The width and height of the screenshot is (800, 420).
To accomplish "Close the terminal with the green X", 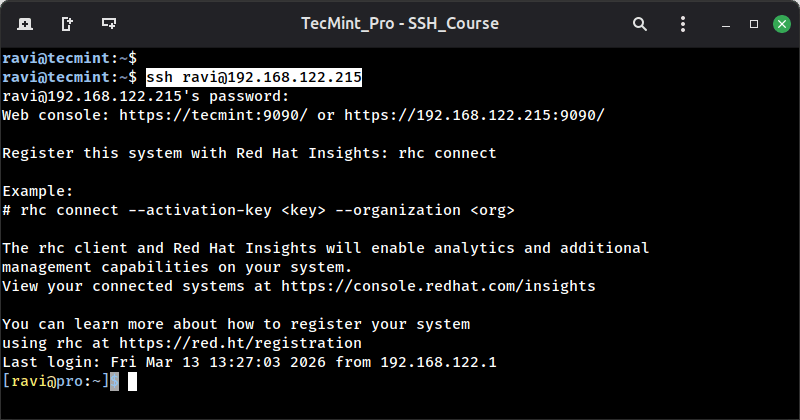I will point(778,22).
